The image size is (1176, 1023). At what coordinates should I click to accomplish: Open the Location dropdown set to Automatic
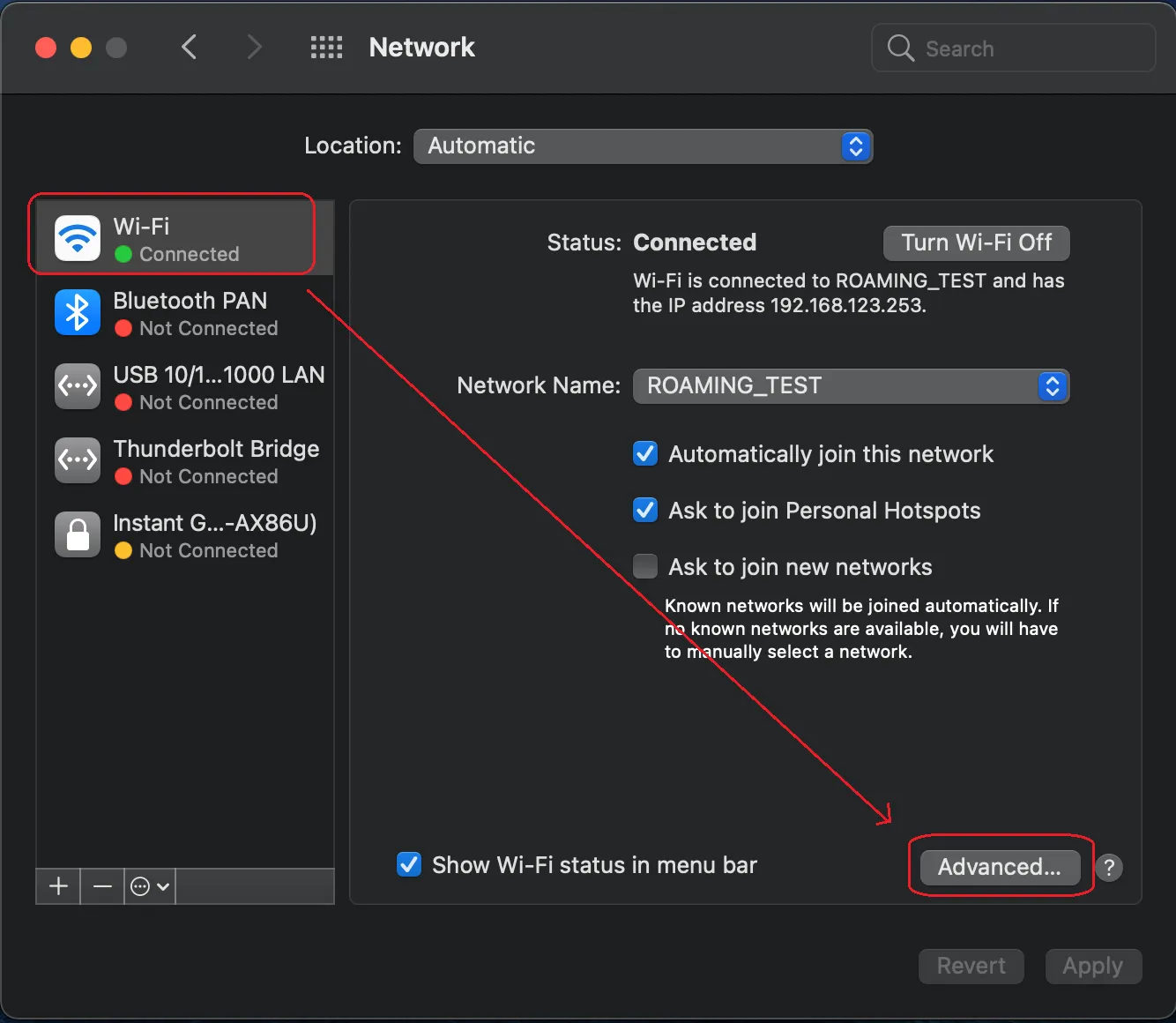click(642, 146)
